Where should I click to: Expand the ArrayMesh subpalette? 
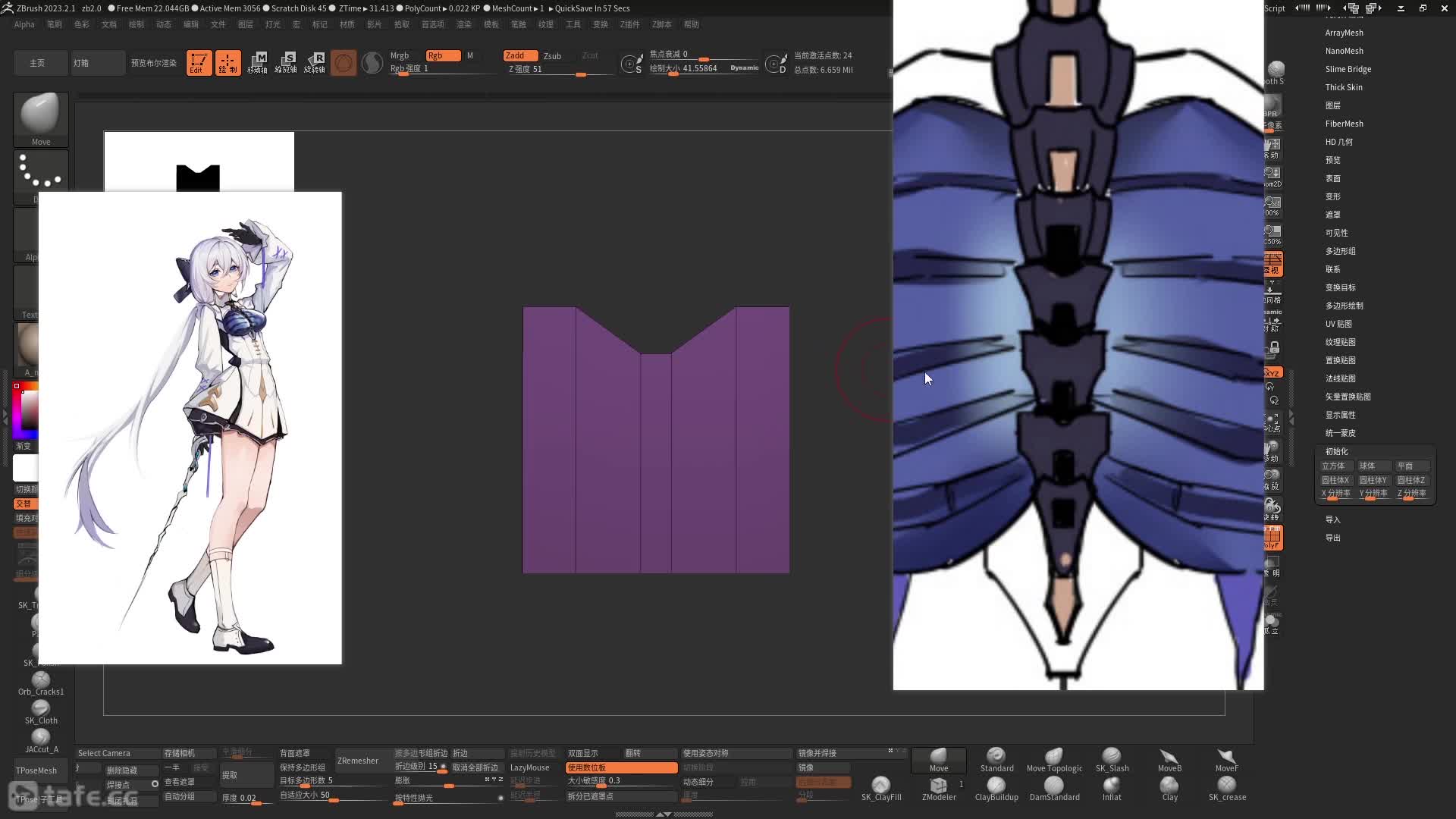coord(1344,33)
